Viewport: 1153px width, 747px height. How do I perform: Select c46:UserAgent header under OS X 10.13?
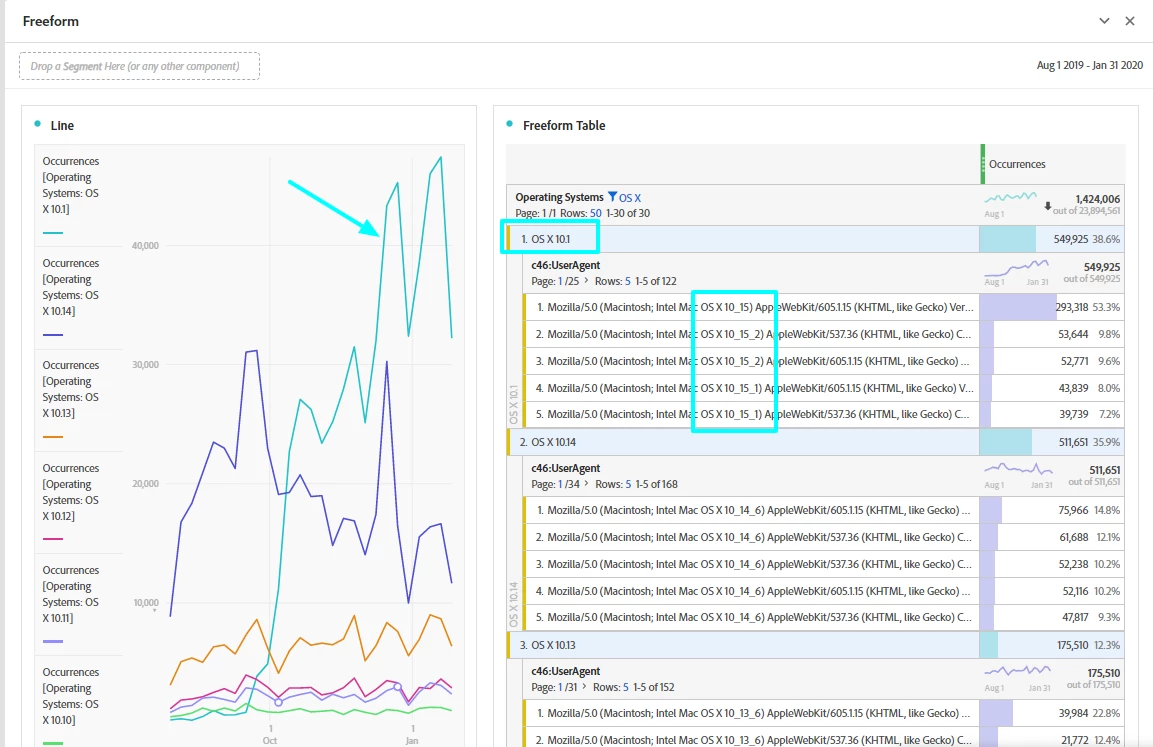click(x=565, y=671)
